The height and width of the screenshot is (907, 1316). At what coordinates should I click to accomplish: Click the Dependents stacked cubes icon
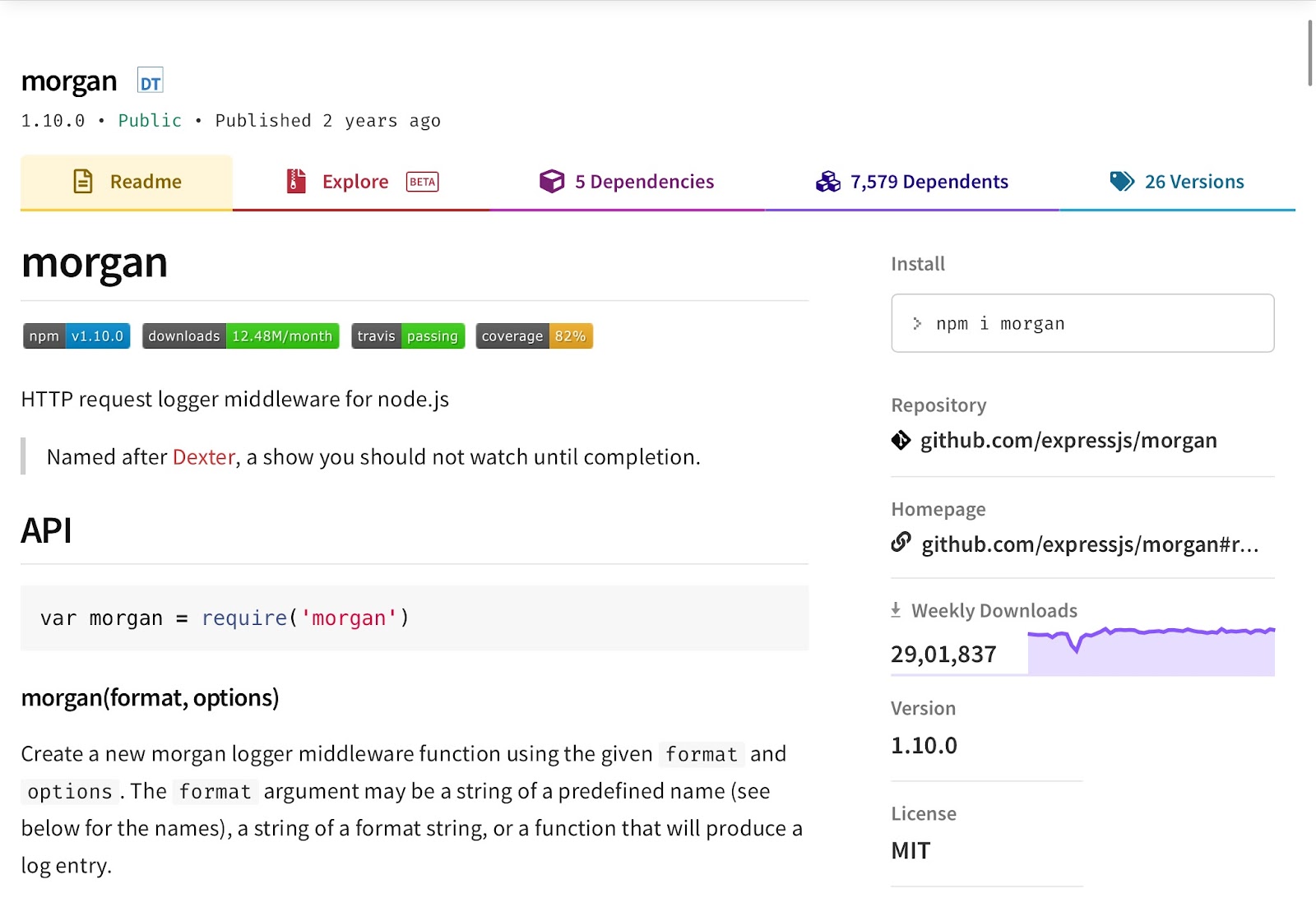(x=828, y=181)
